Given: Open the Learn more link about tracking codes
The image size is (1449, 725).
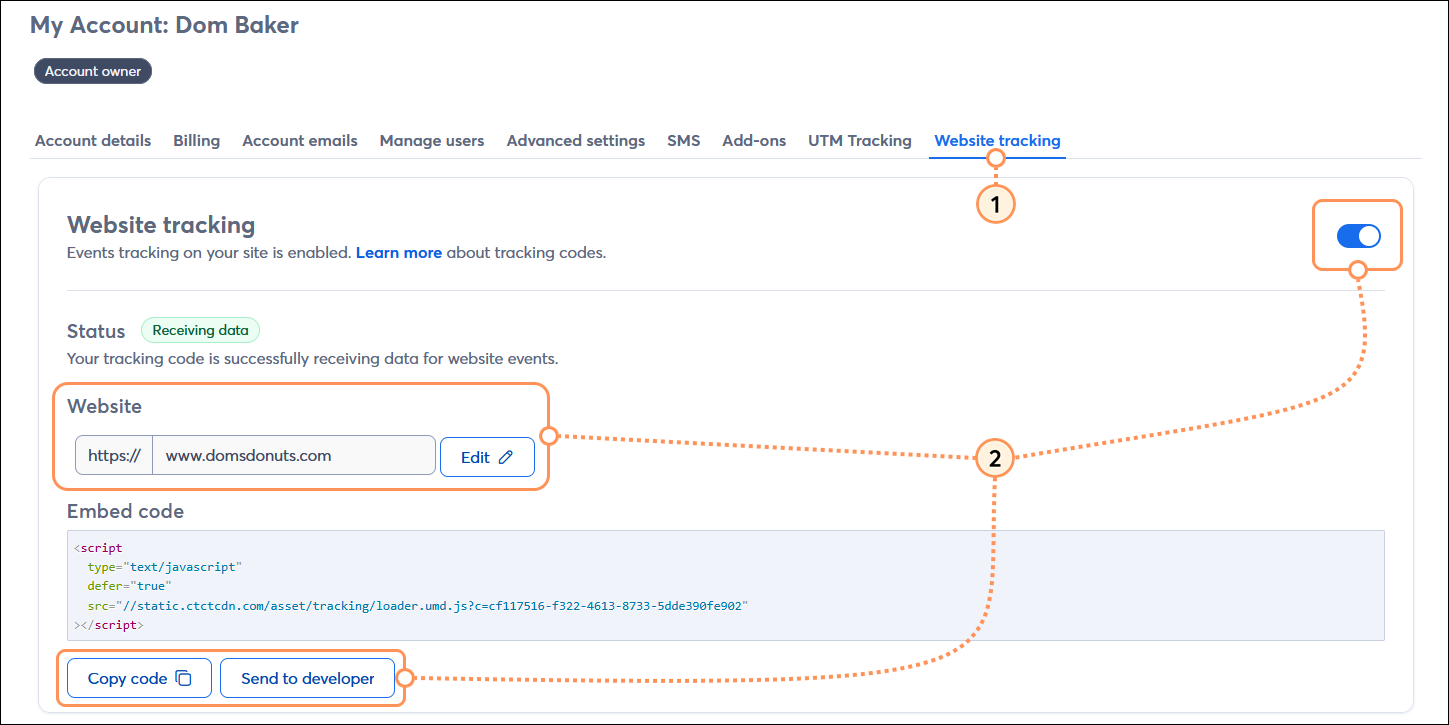Looking at the screenshot, I should click(x=398, y=252).
